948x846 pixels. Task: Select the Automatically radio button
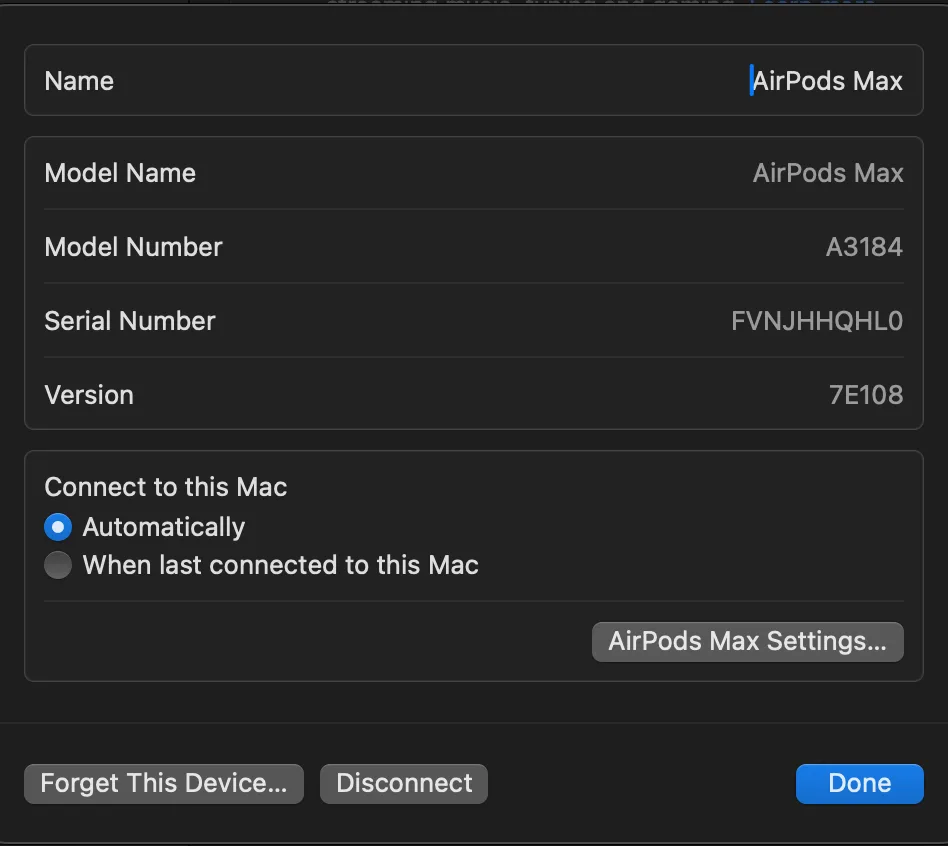(x=58, y=527)
